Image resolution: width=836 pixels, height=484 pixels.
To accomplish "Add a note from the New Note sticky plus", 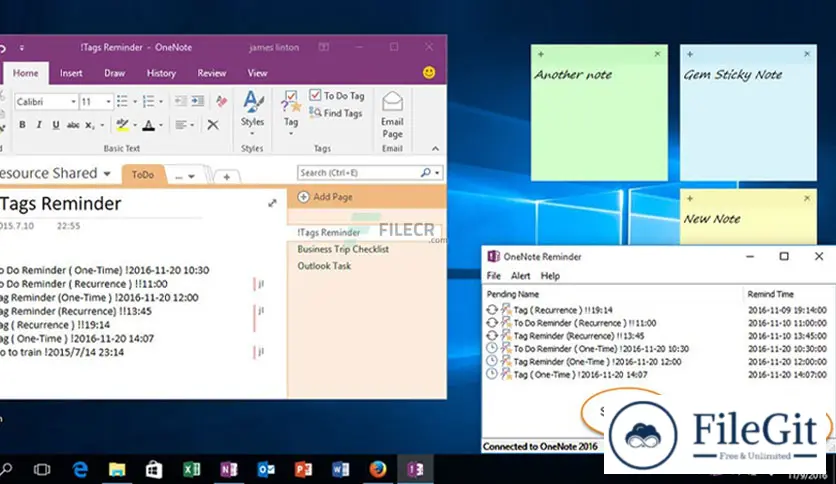I will 690,198.
